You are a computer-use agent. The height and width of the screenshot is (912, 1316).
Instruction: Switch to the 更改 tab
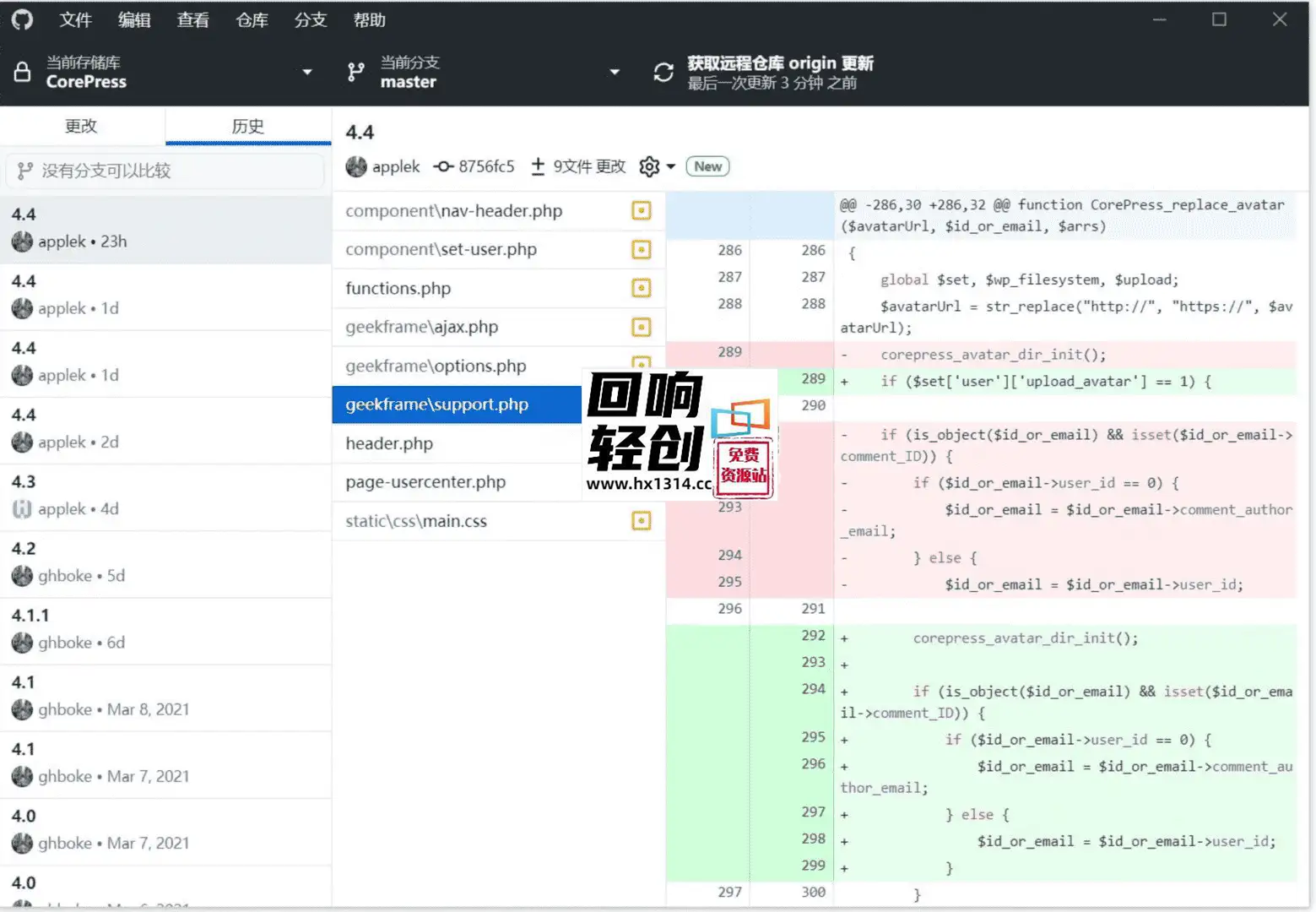[x=82, y=126]
